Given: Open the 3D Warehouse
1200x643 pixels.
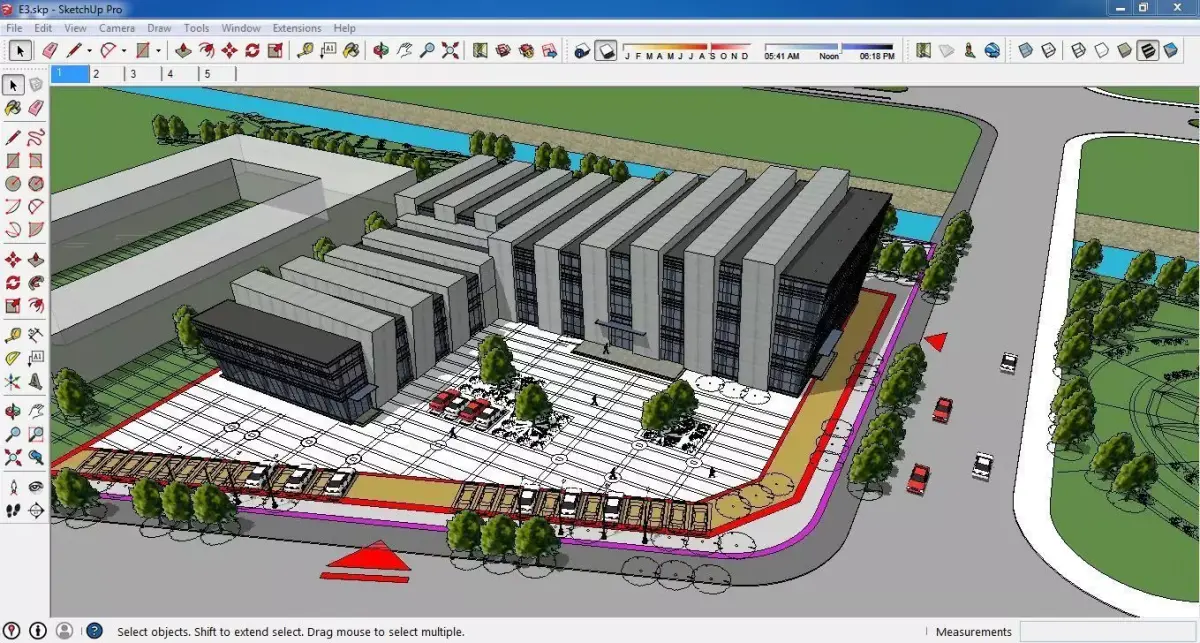Looking at the screenshot, I should [x=502, y=50].
